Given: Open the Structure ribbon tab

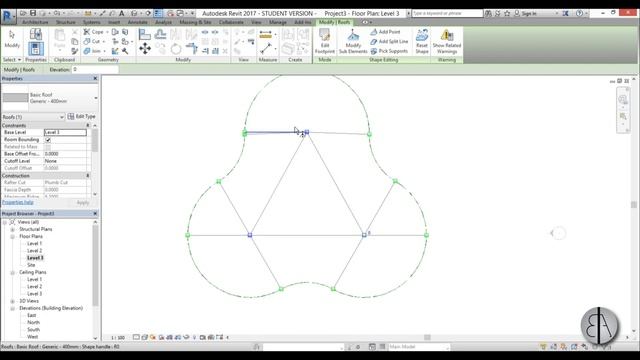Looking at the screenshot, I should [66, 22].
